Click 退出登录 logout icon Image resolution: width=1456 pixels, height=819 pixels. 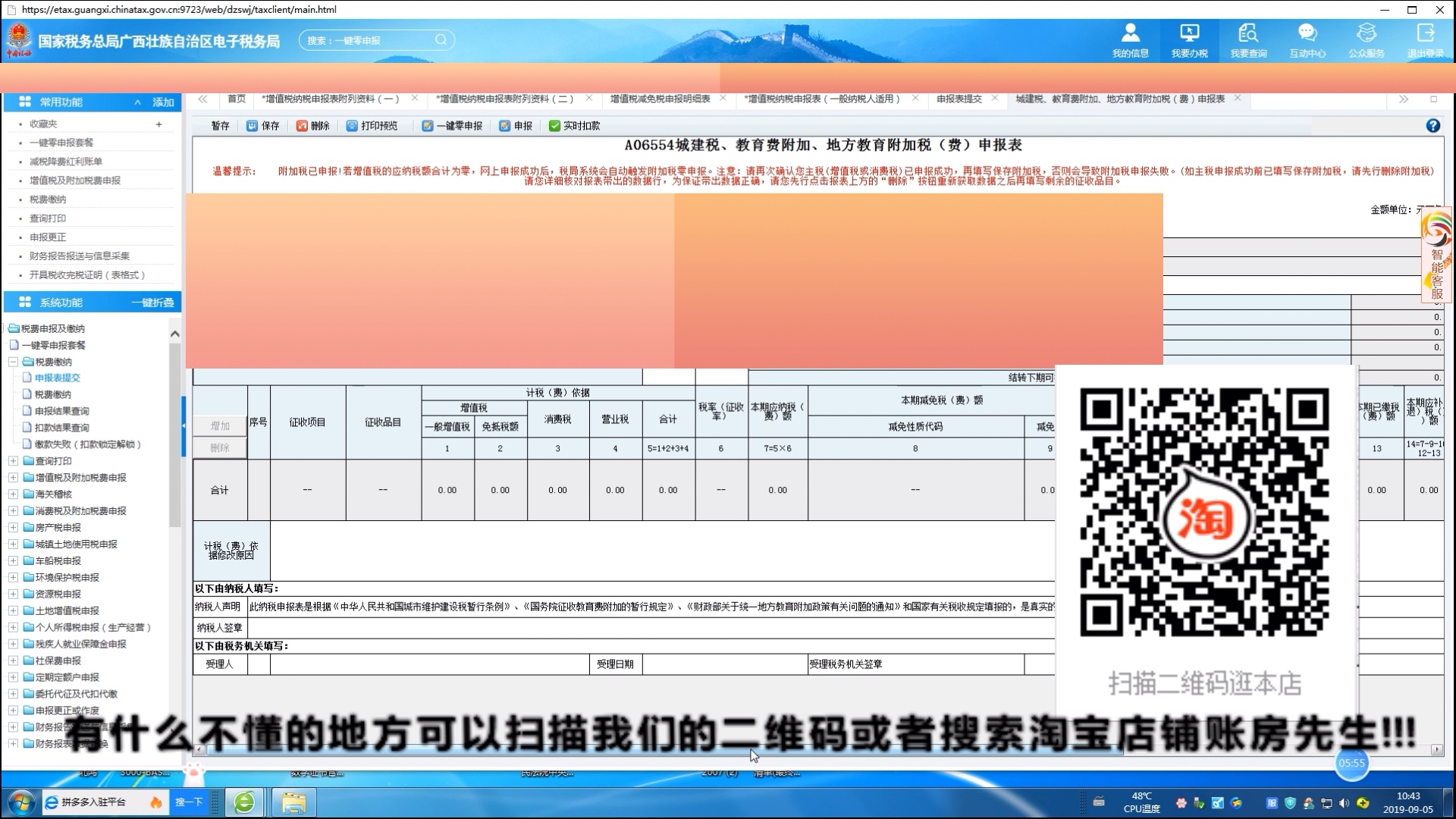[x=1426, y=40]
